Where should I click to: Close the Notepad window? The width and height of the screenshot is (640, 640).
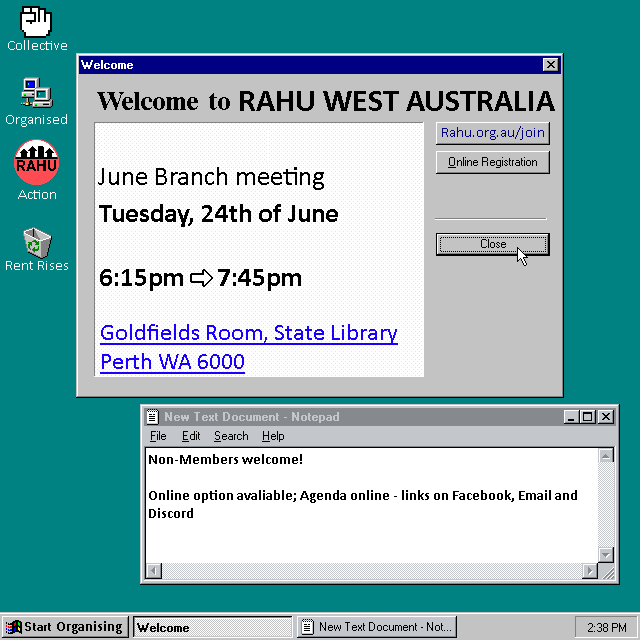606,417
